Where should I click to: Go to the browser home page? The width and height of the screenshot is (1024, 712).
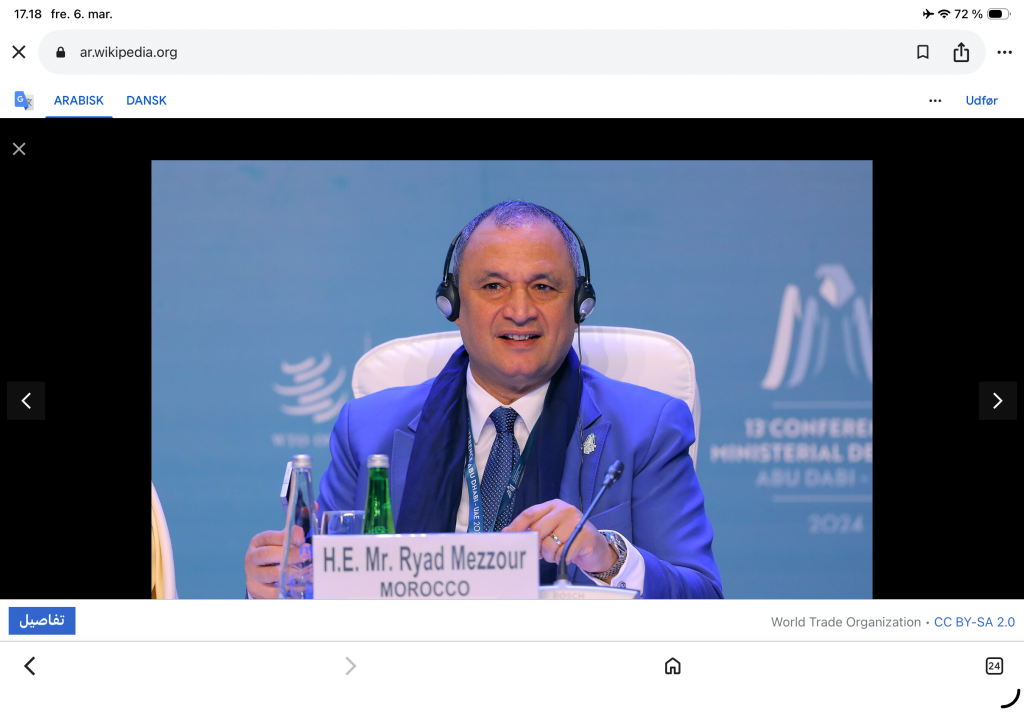672,666
